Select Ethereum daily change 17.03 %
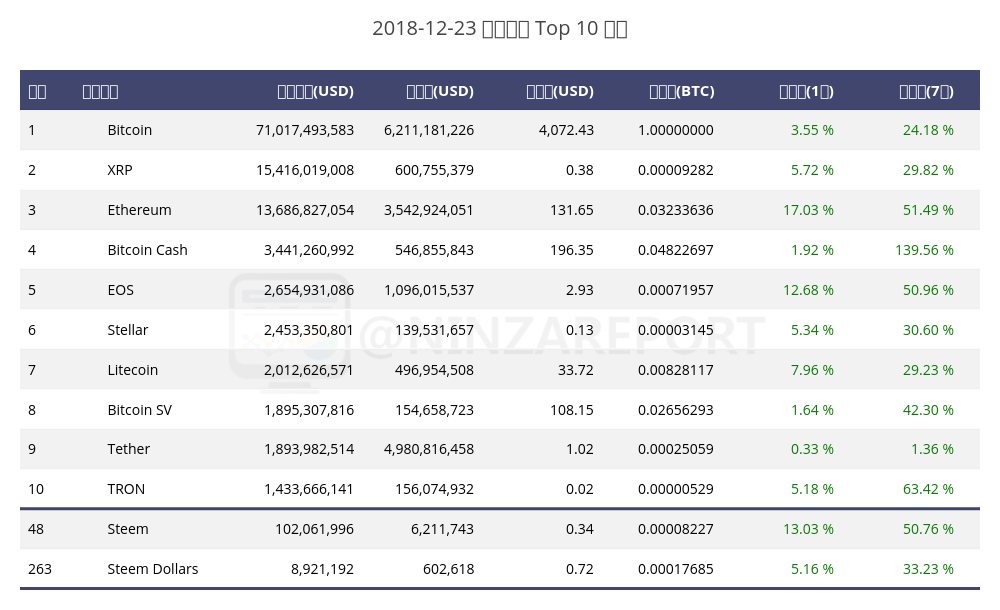Viewport: 1000px width, 610px height. (808, 210)
